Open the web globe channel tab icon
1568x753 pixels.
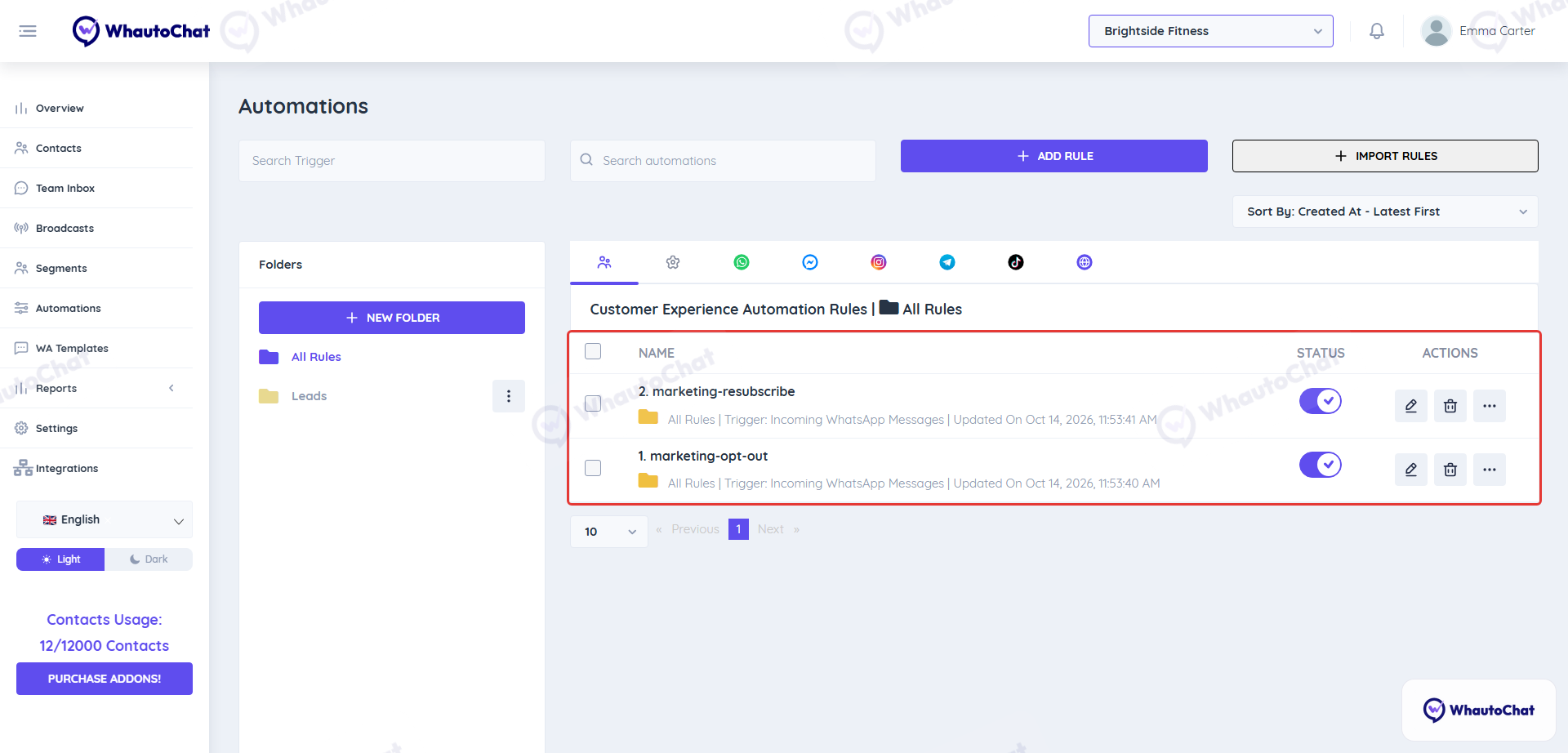pyautogui.click(x=1085, y=262)
